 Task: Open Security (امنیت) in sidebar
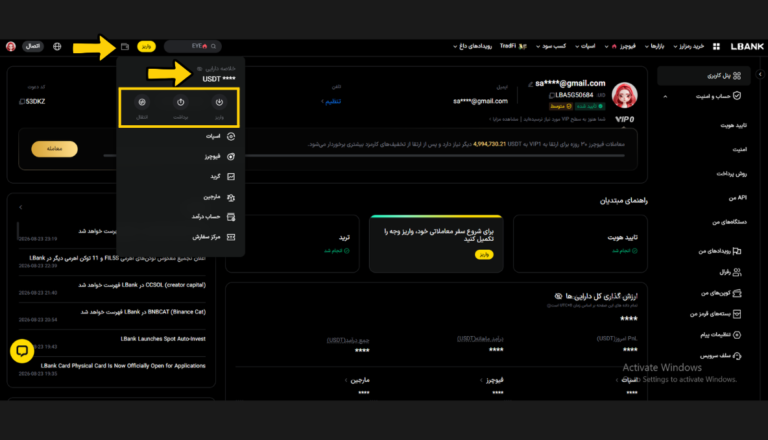(x=740, y=149)
